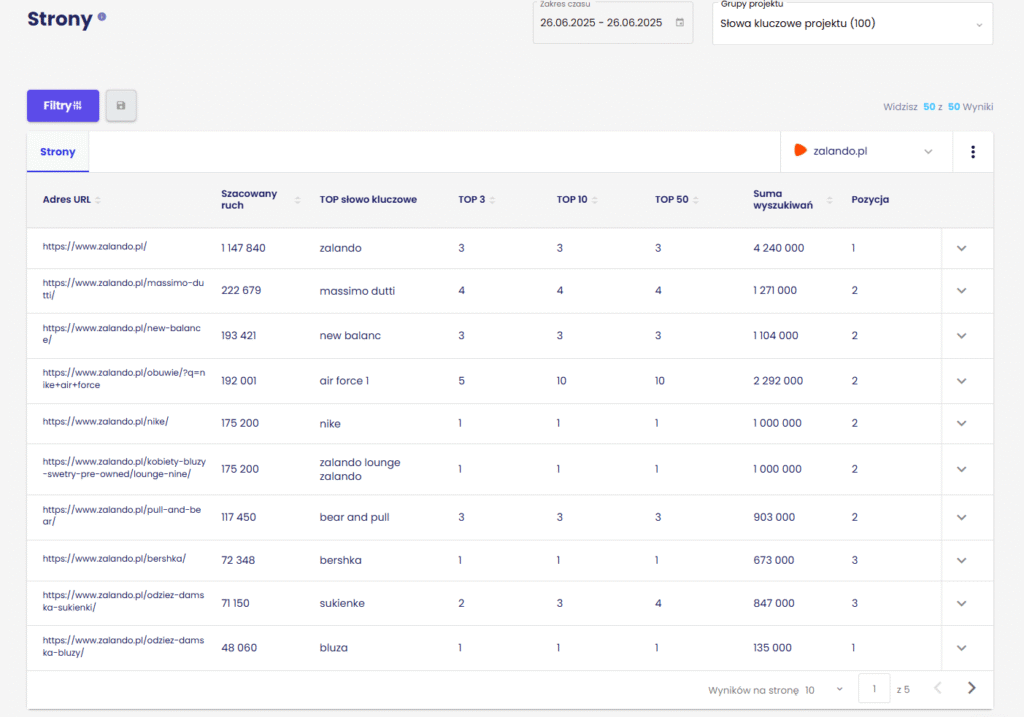The width and height of the screenshot is (1024, 717).
Task: Click the Pozycja column header
Action: [x=870, y=199]
